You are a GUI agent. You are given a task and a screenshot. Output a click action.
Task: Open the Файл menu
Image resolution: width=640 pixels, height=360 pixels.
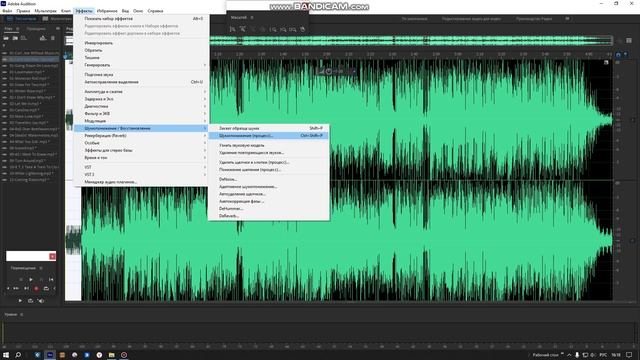click(7, 11)
